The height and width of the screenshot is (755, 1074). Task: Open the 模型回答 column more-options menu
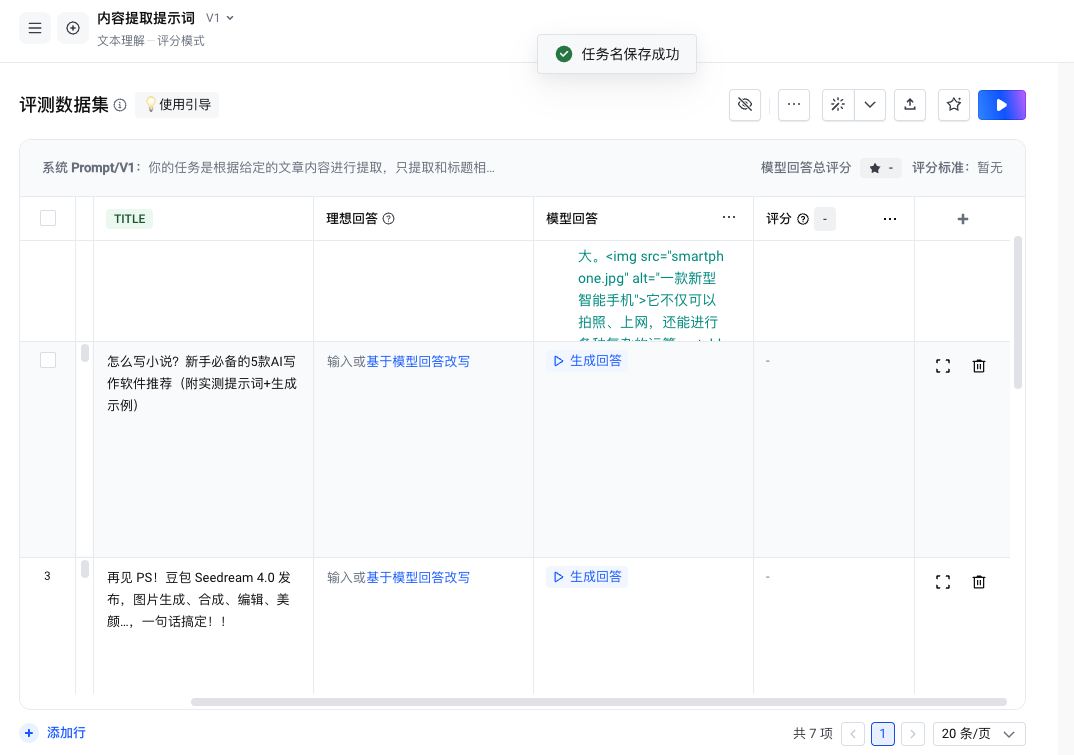(x=729, y=218)
